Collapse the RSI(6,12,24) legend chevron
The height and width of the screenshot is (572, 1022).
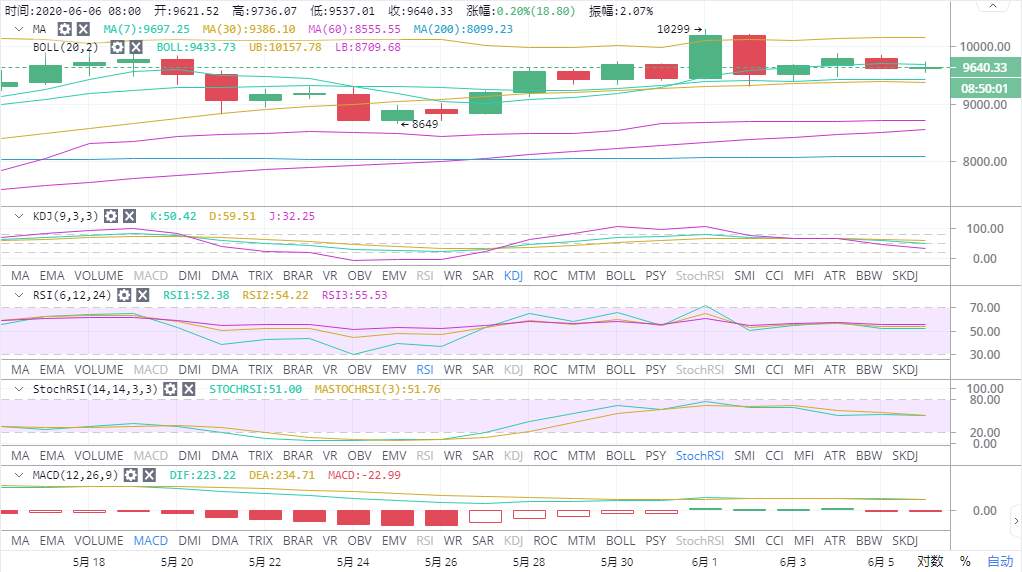[19, 295]
